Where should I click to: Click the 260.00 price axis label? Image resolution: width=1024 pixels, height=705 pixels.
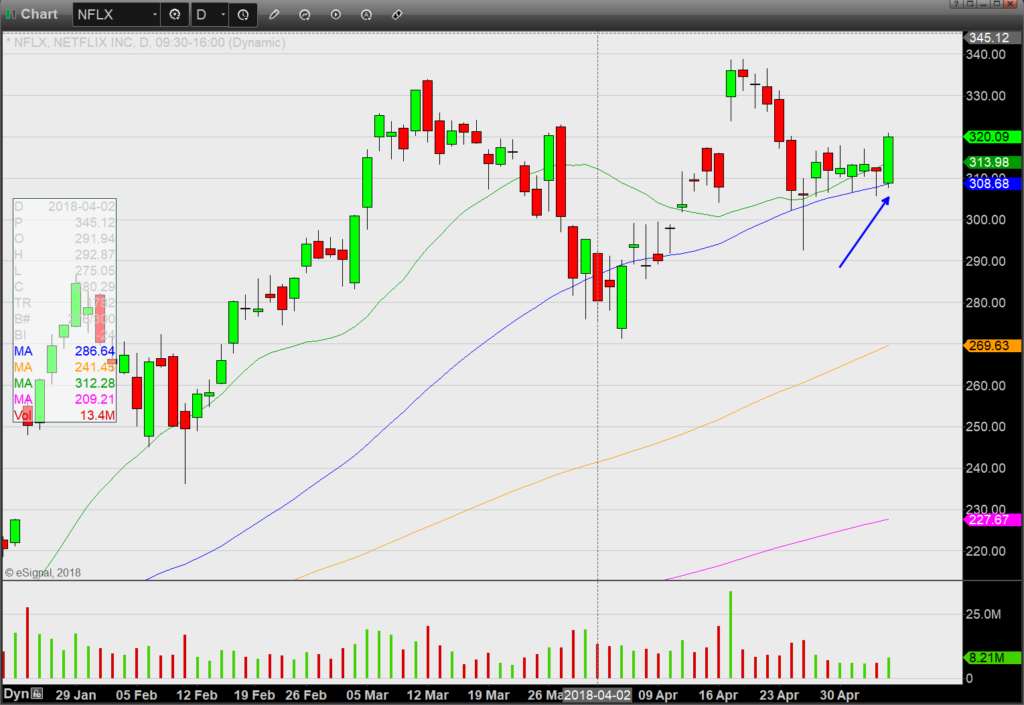click(x=986, y=385)
